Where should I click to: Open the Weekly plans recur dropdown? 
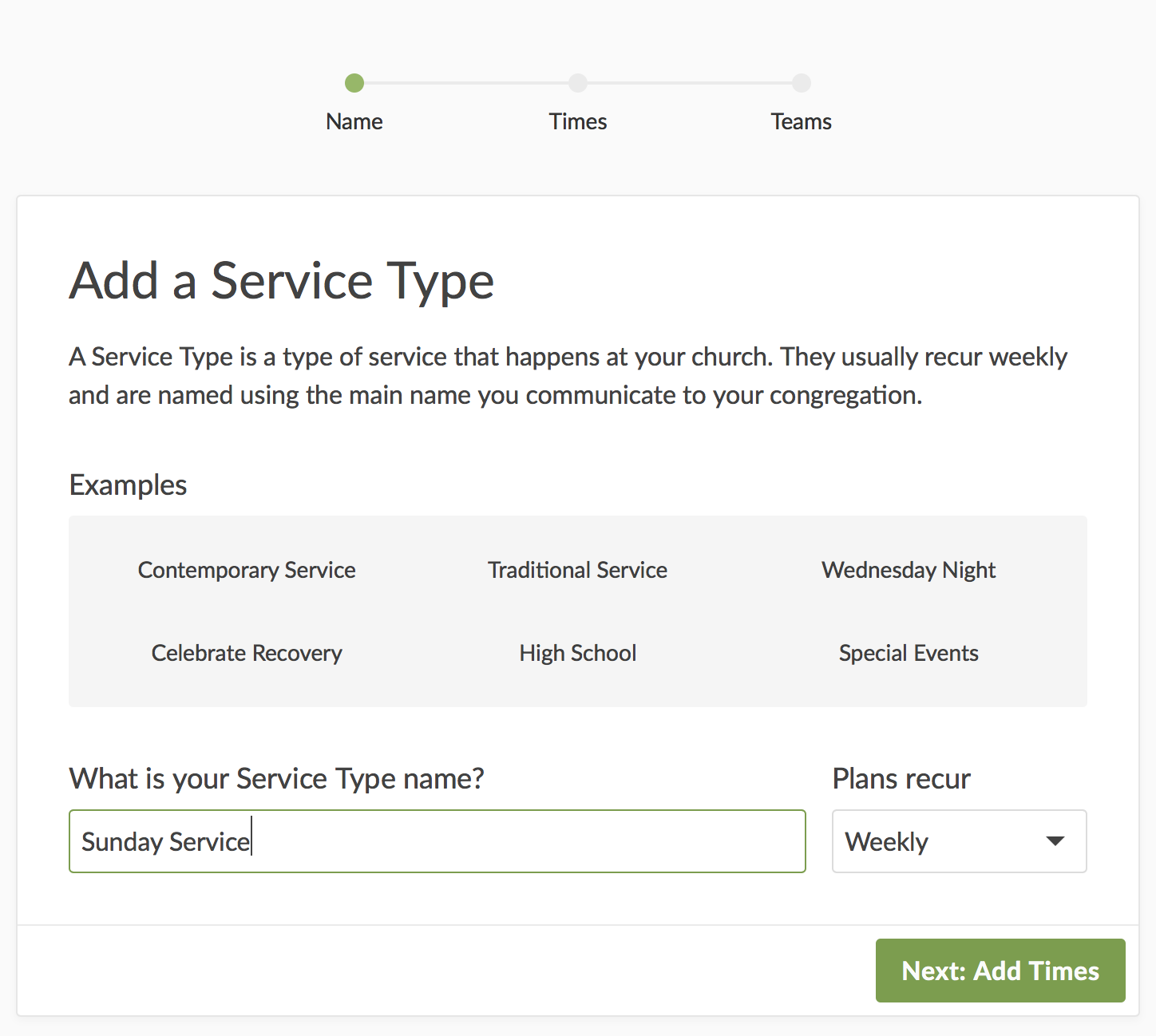[959, 841]
